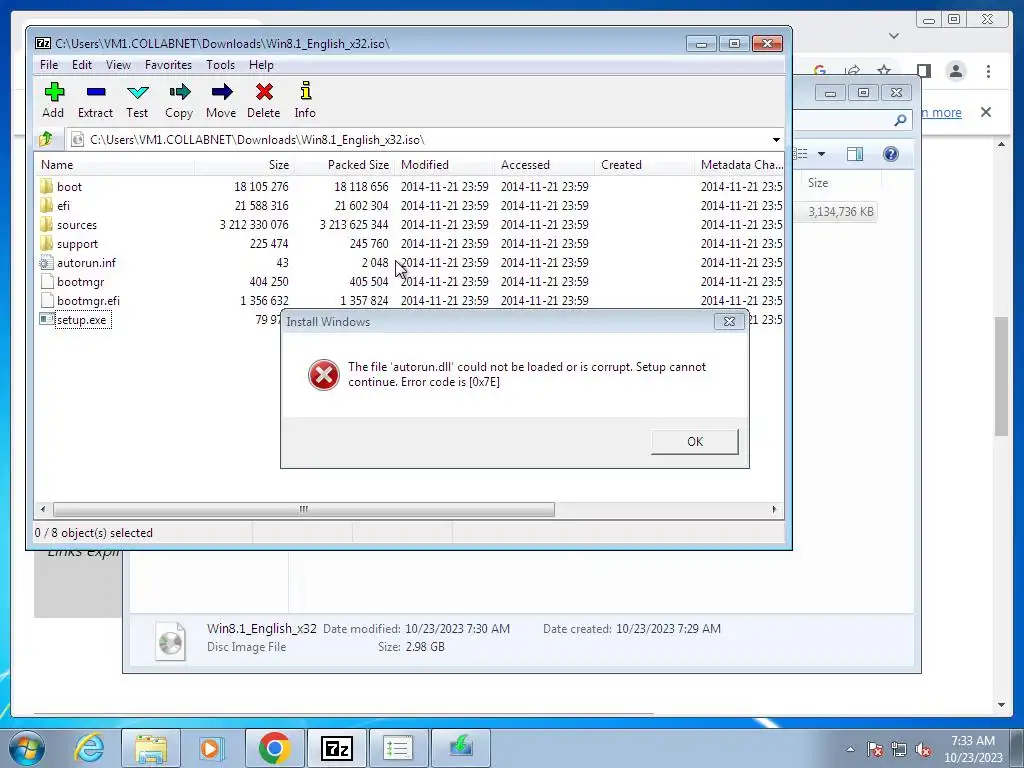Image resolution: width=1024 pixels, height=768 pixels.
Task: Select the efi folder icon
Action: click(x=46, y=205)
